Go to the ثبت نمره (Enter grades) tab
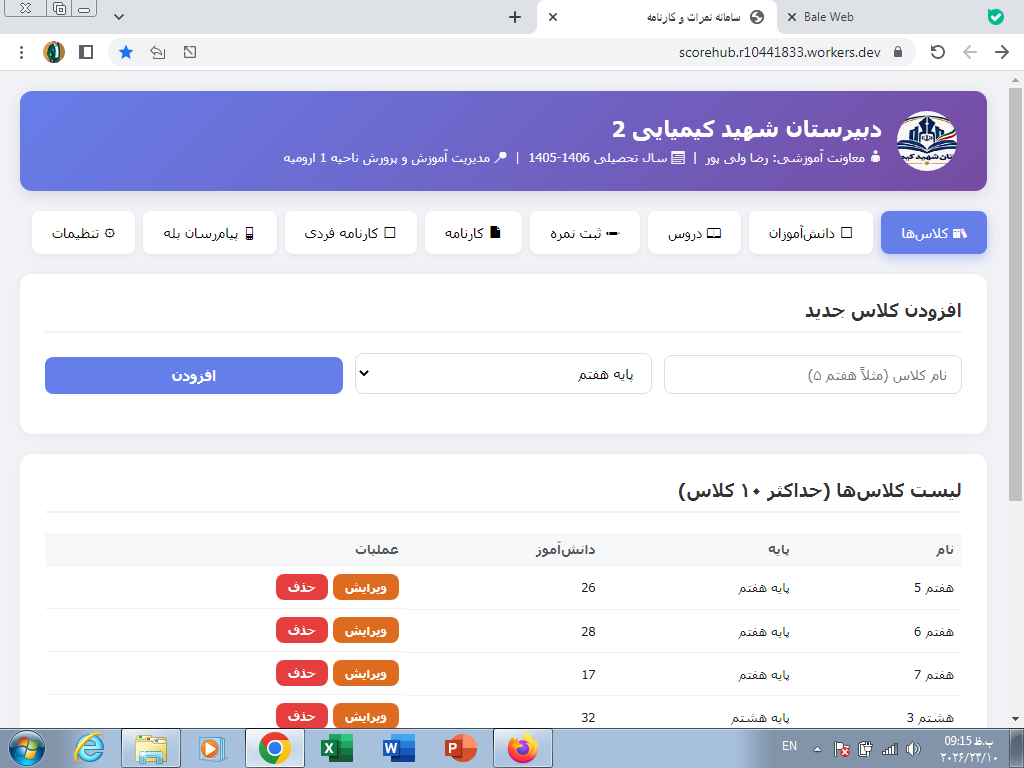 pyautogui.click(x=584, y=232)
